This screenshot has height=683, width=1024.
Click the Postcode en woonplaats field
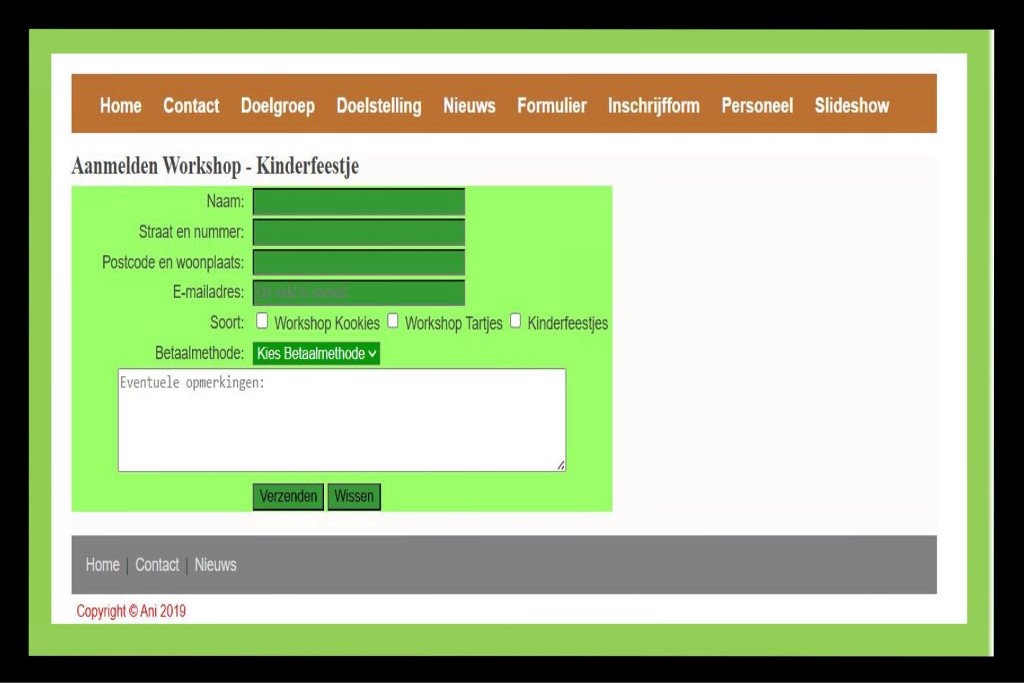358,262
